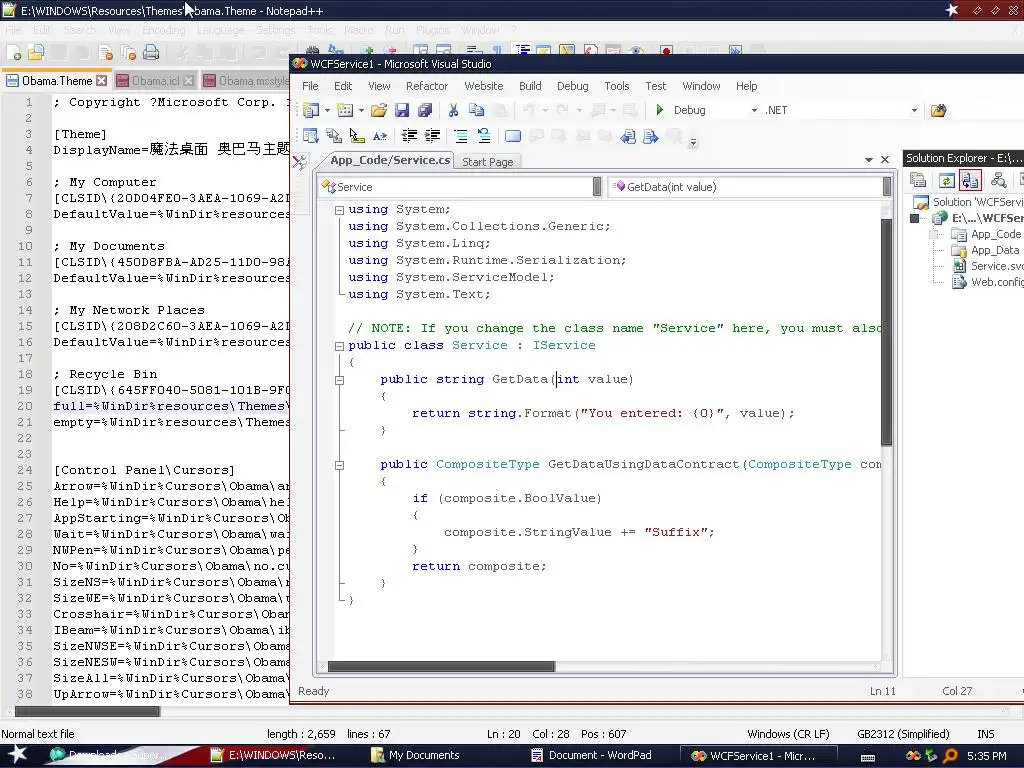Screen dimensions: 1024x768
Task: Click Display Word Completion icon
Action: point(379,136)
